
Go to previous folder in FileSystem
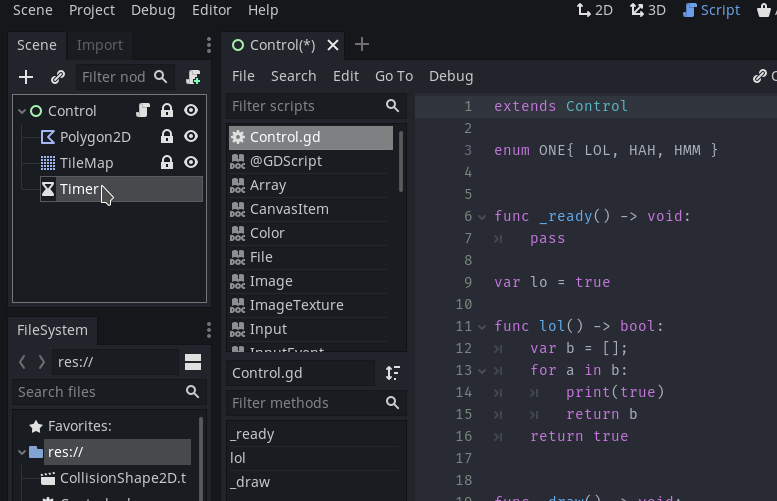click(22, 362)
